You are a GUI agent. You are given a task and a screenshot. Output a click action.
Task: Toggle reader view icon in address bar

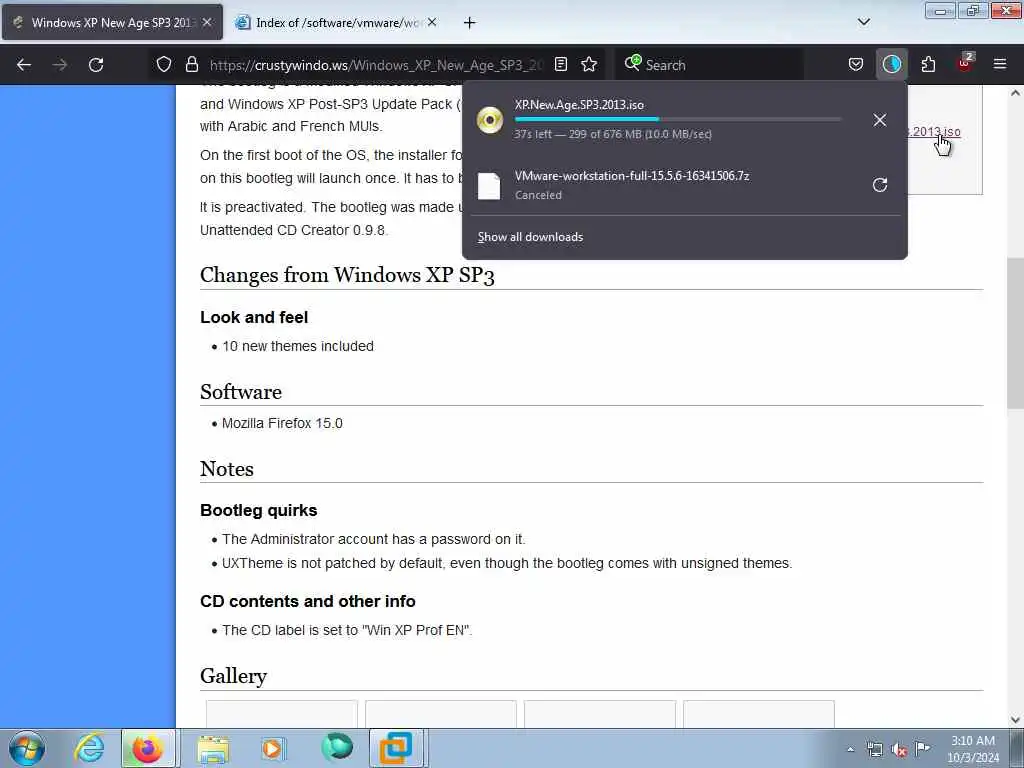(561, 64)
